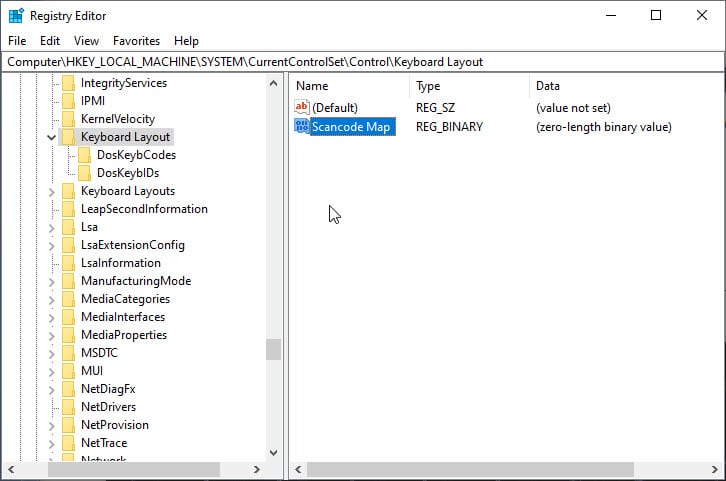Click the NetDiagFx folder icon
The height and width of the screenshot is (481, 726).
coord(69,389)
